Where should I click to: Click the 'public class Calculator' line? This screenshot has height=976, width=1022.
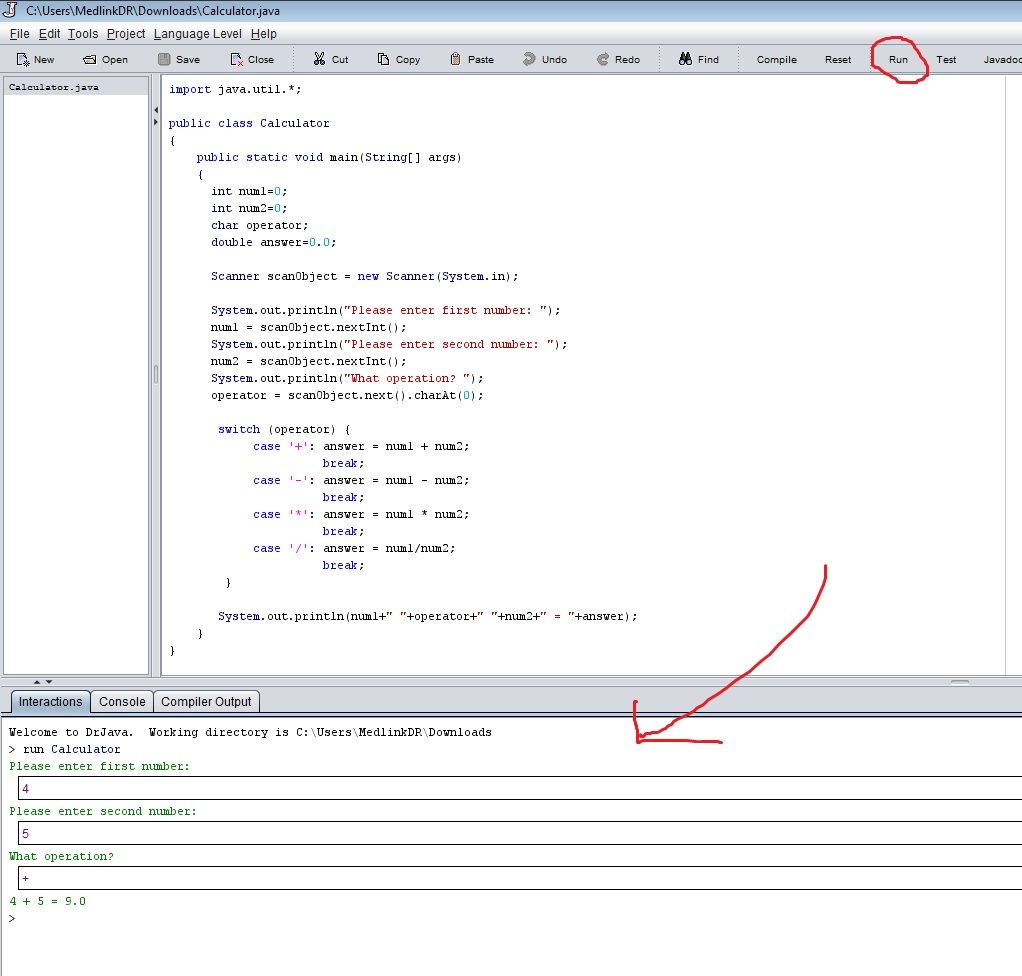249,123
